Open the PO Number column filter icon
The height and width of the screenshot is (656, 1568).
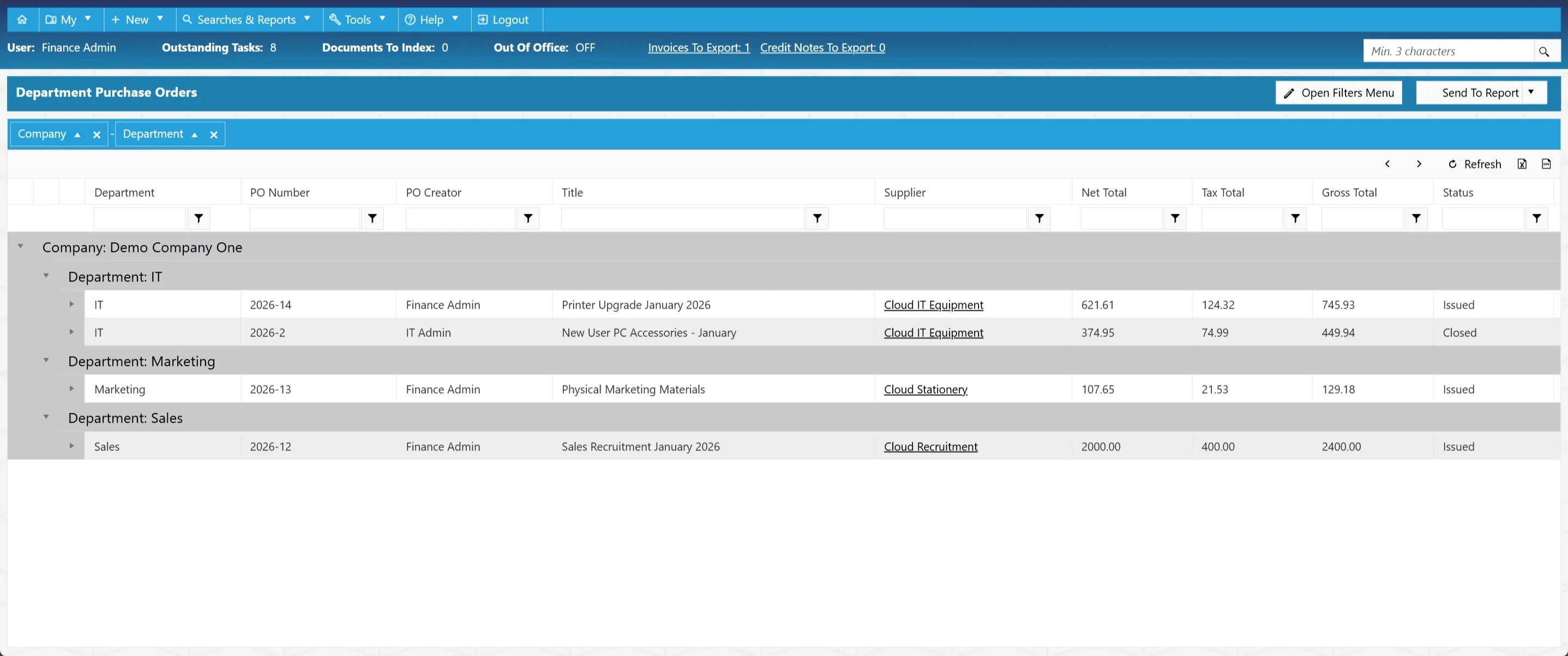[x=372, y=218]
